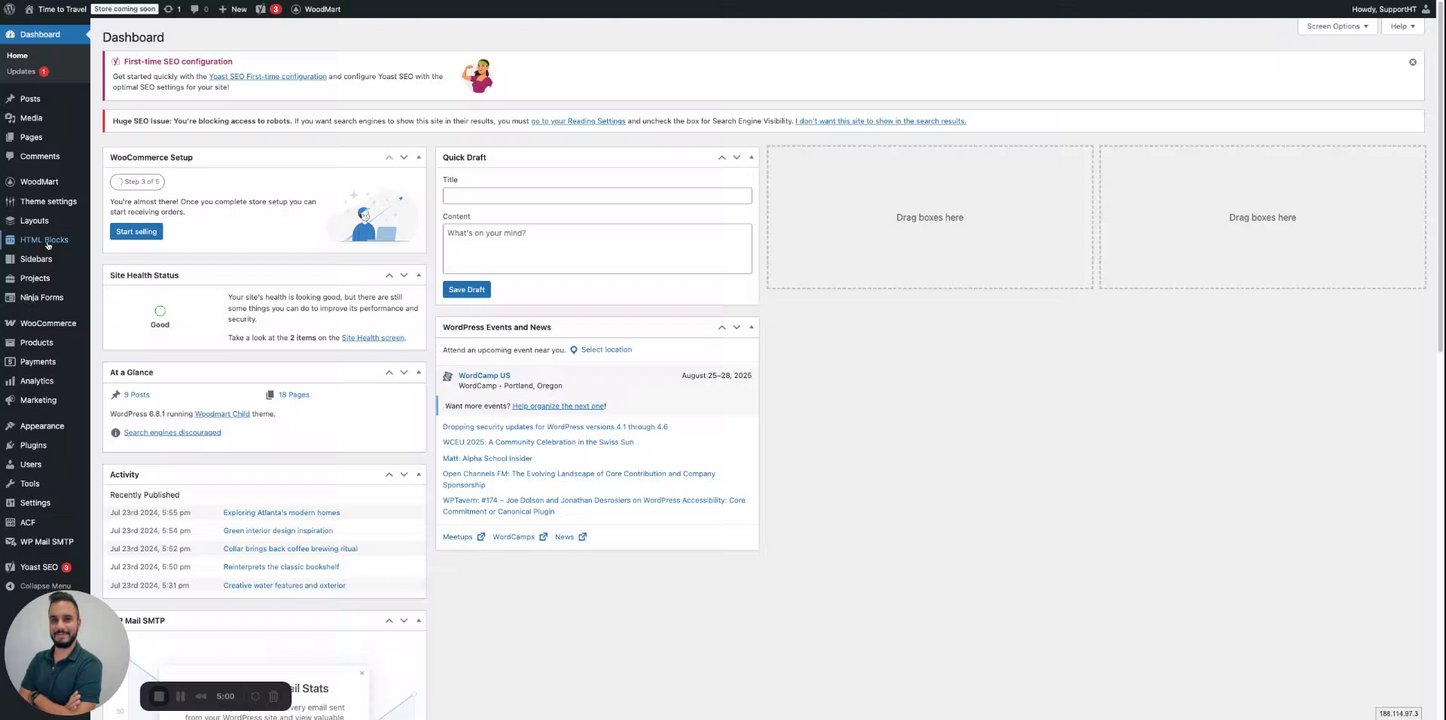Open HTML Blocks in sidebar menu
This screenshot has height=720, width=1446.
pos(44,240)
